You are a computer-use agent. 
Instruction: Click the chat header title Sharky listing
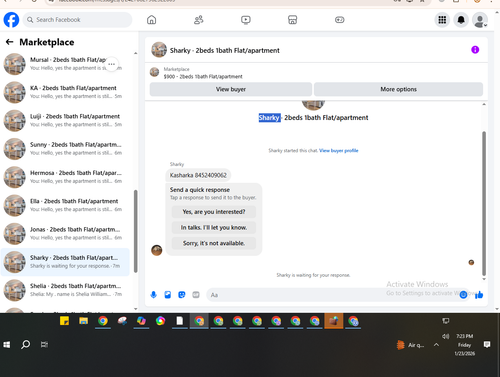[x=224, y=50]
